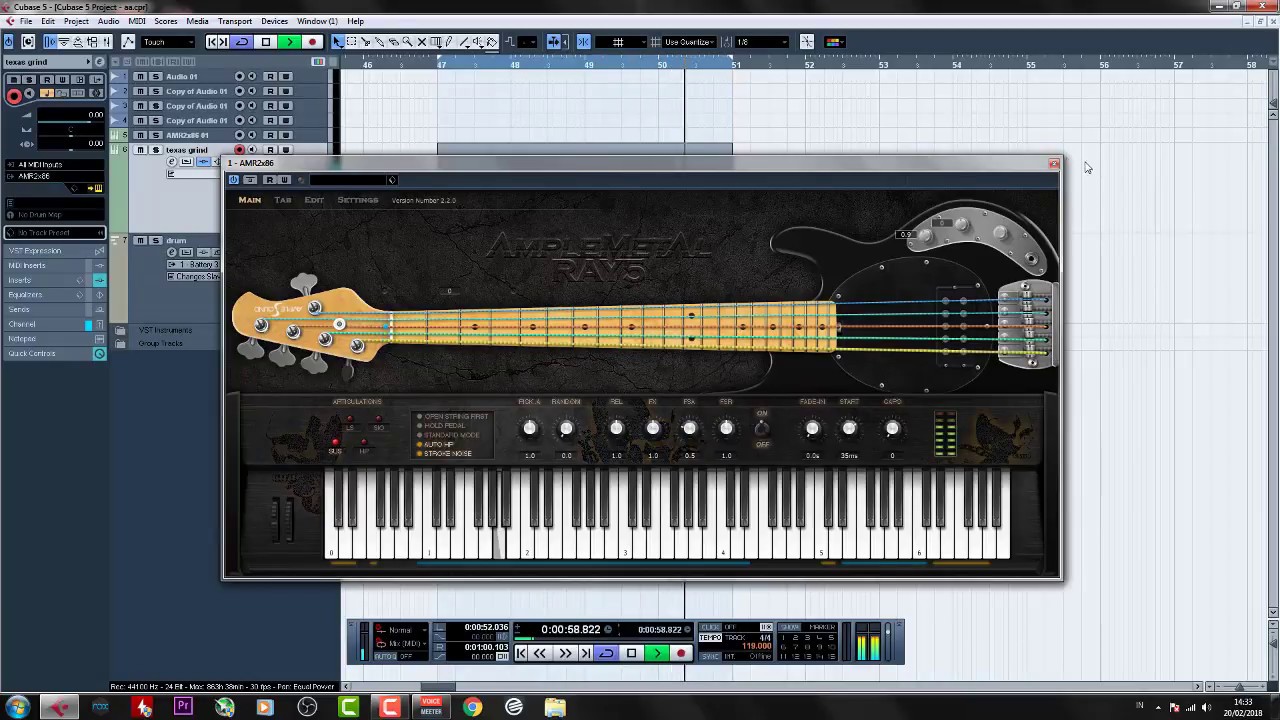The image size is (1280, 720).
Task: Open file explorer folder from taskbar
Action: click(x=555, y=708)
